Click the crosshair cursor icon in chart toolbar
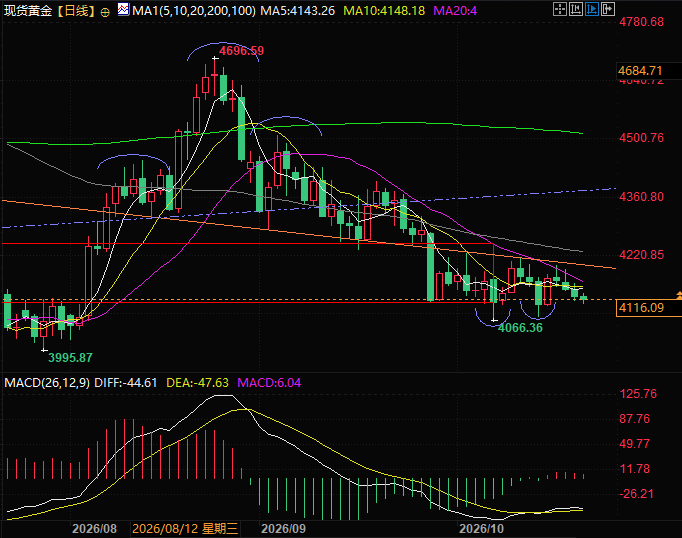 (x=560, y=9)
